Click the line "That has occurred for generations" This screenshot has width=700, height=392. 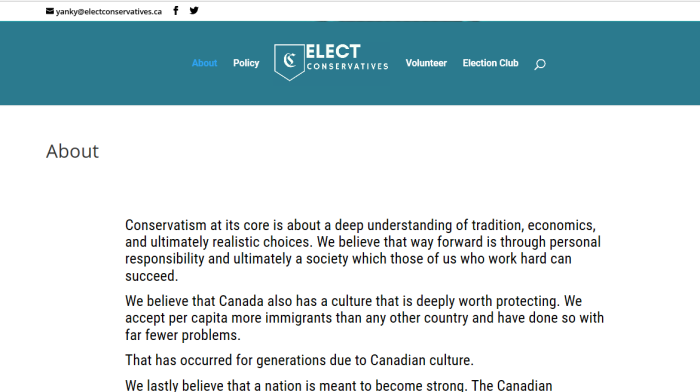pyautogui.click(x=299, y=360)
